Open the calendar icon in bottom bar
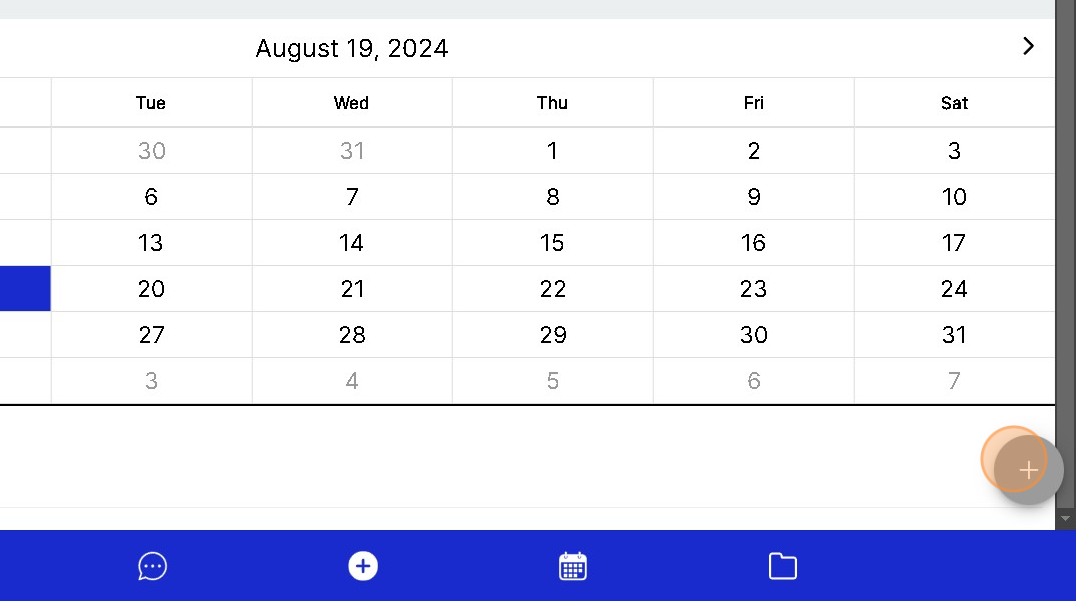 click(572, 566)
